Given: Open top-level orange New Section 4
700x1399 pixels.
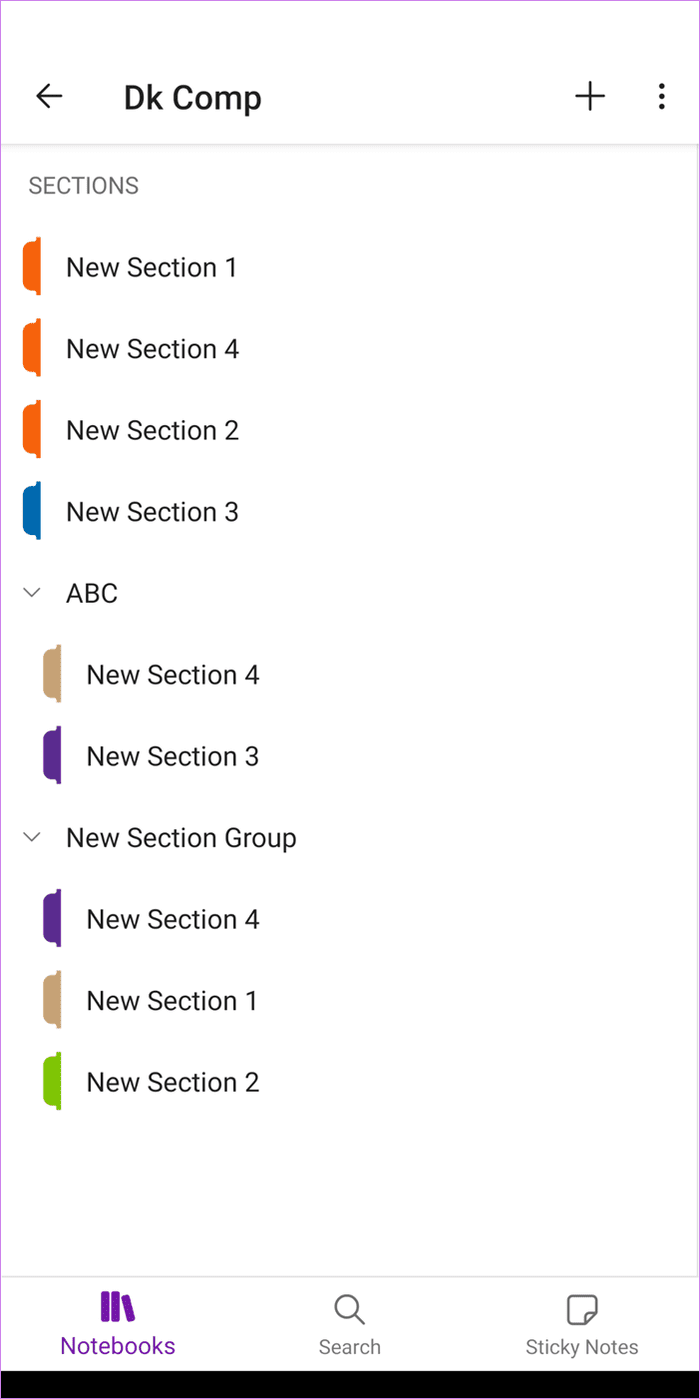Looking at the screenshot, I should pyautogui.click(x=350, y=349).
